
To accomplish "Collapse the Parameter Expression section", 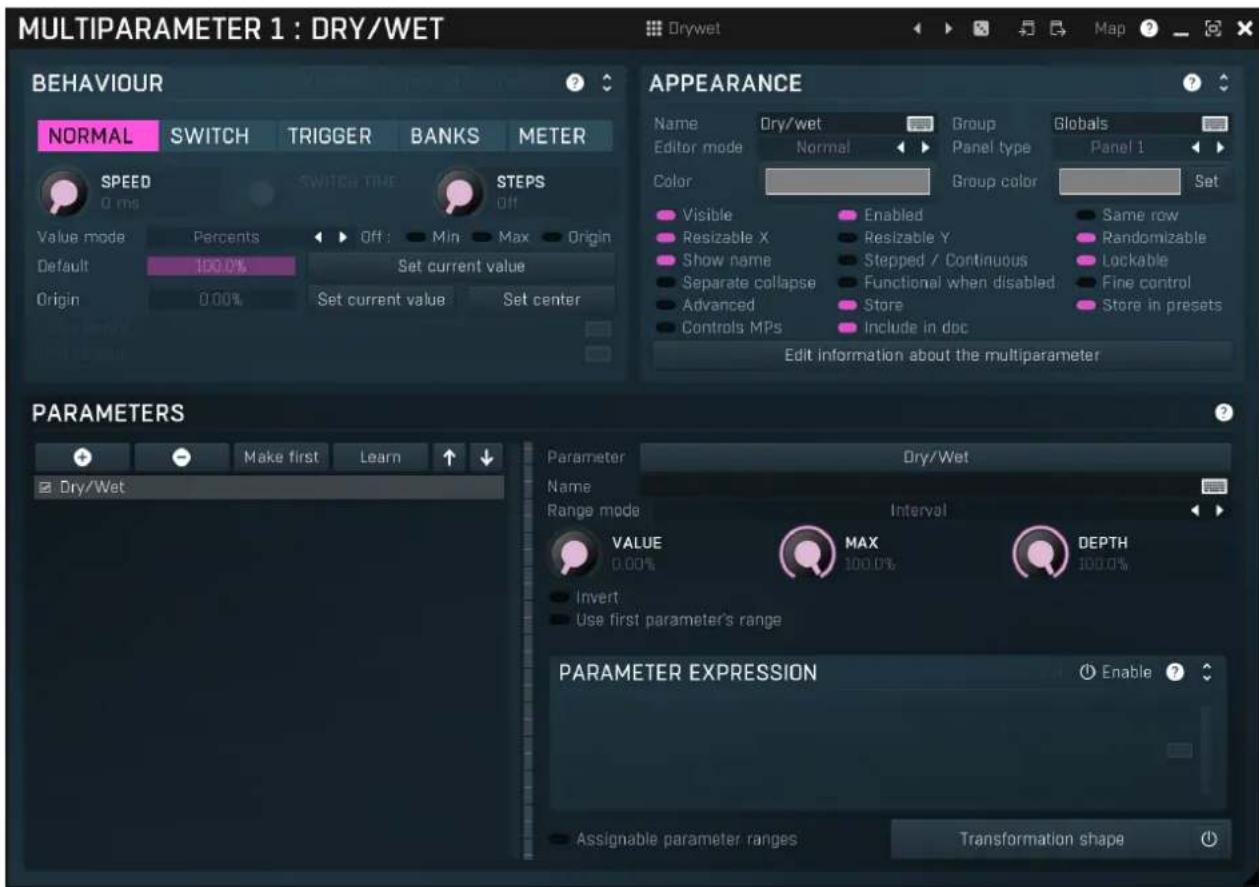I will pos(1207,673).
